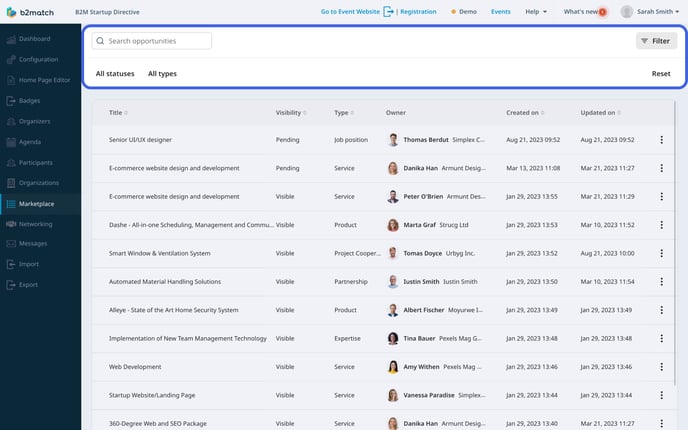Open actions menu for Startup Website/Landing Page
The width and height of the screenshot is (688, 430).
[661, 395]
